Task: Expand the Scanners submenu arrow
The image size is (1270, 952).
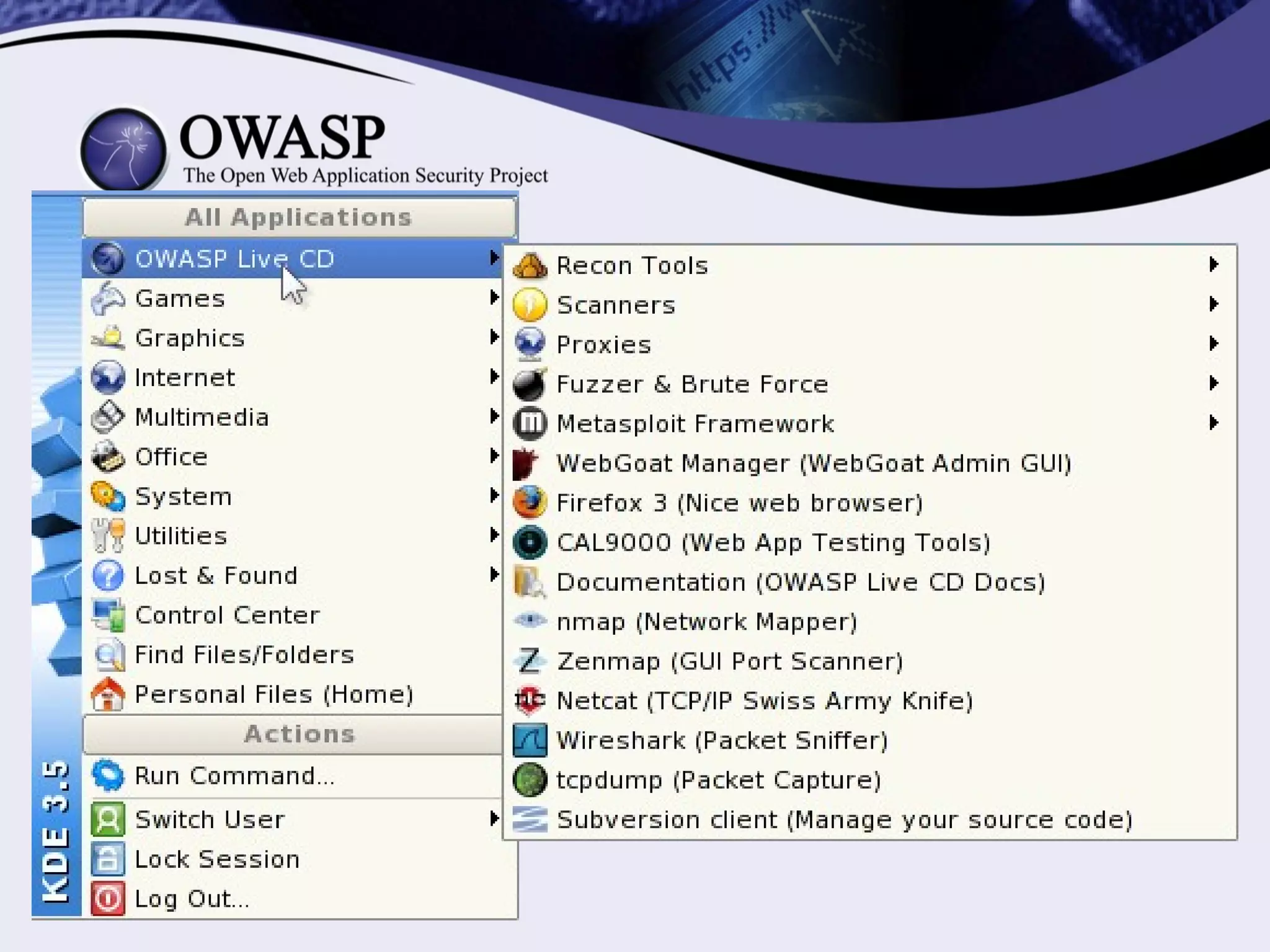Action: [x=1214, y=304]
